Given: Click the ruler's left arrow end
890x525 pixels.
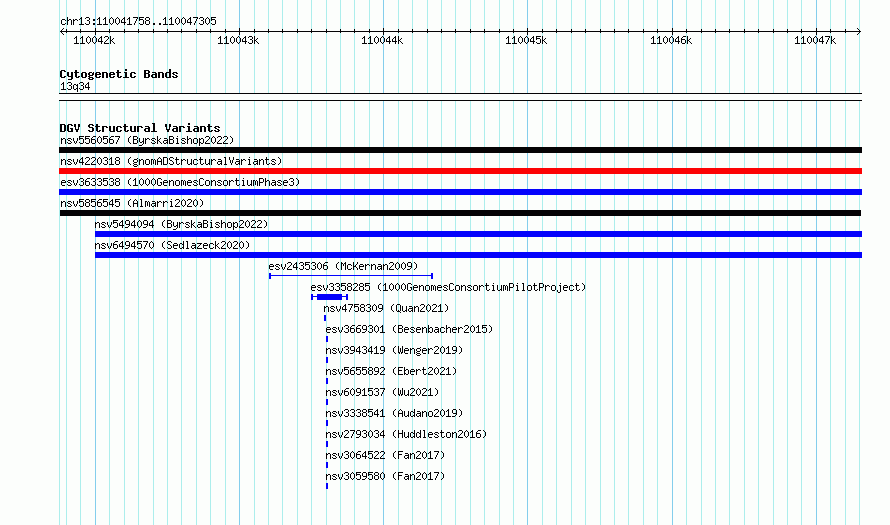Looking at the screenshot, I should coord(62,31).
